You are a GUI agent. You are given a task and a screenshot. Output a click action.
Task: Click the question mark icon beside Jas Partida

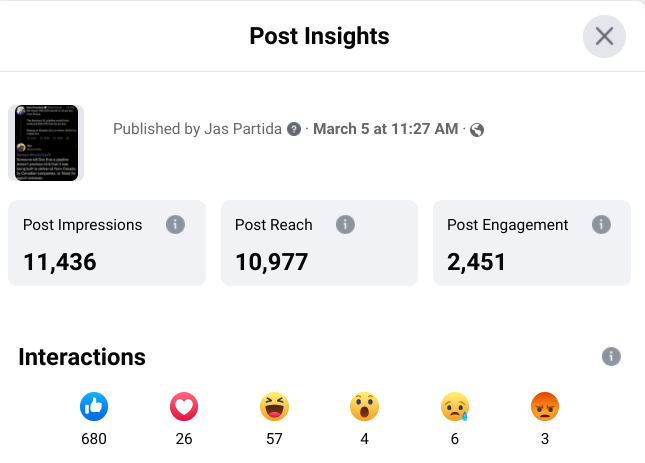[x=294, y=129]
